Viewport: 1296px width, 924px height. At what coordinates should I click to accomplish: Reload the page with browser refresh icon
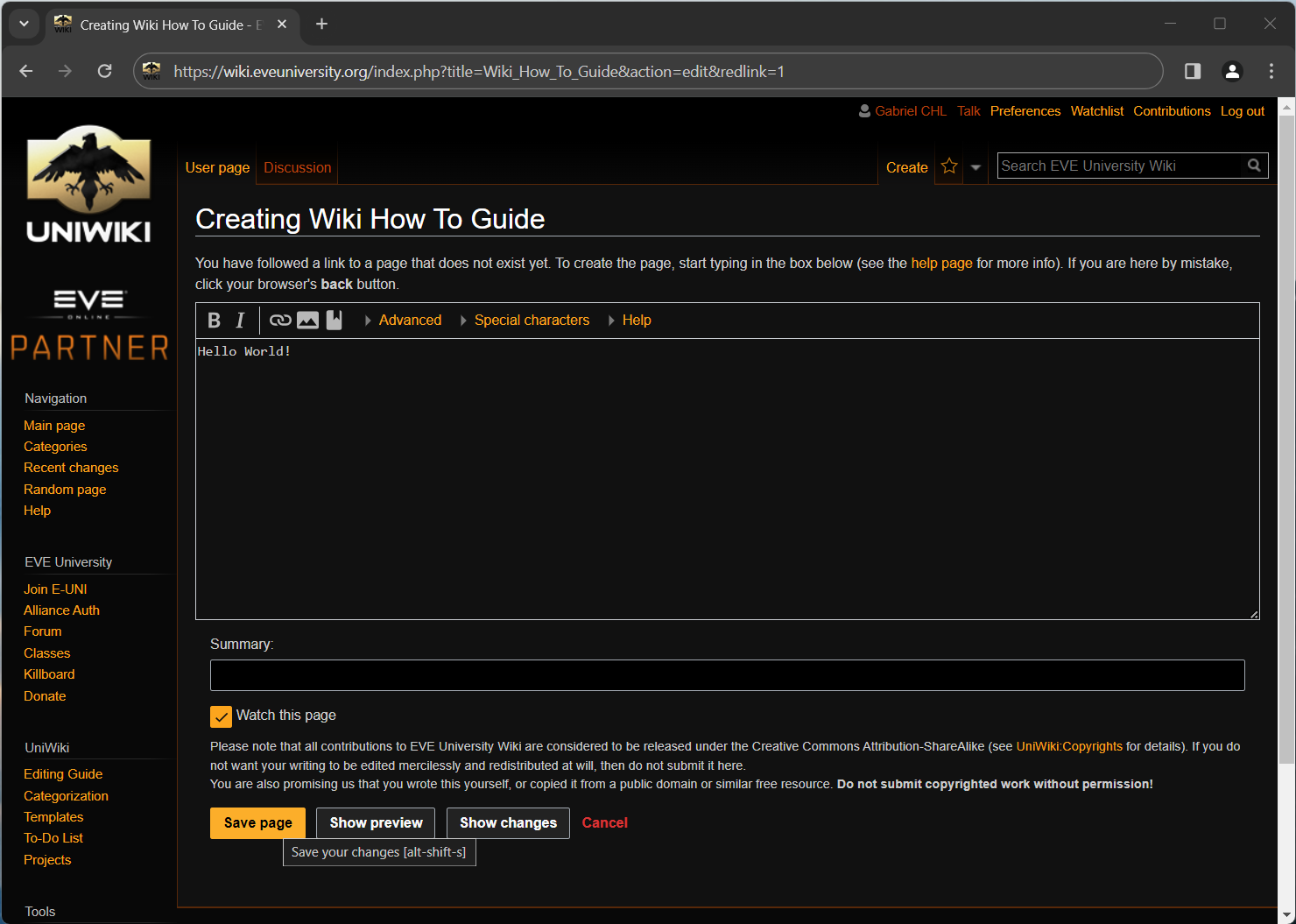click(104, 71)
